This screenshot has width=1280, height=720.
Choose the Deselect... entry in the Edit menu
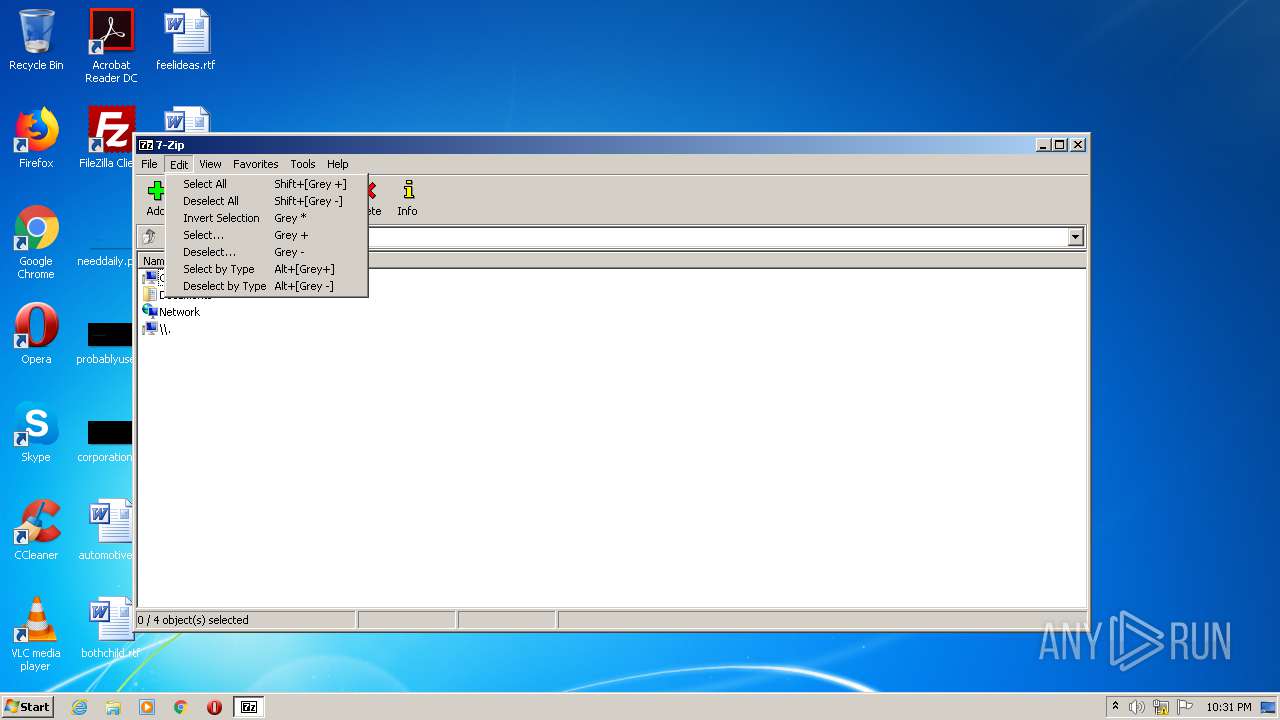click(x=267, y=252)
